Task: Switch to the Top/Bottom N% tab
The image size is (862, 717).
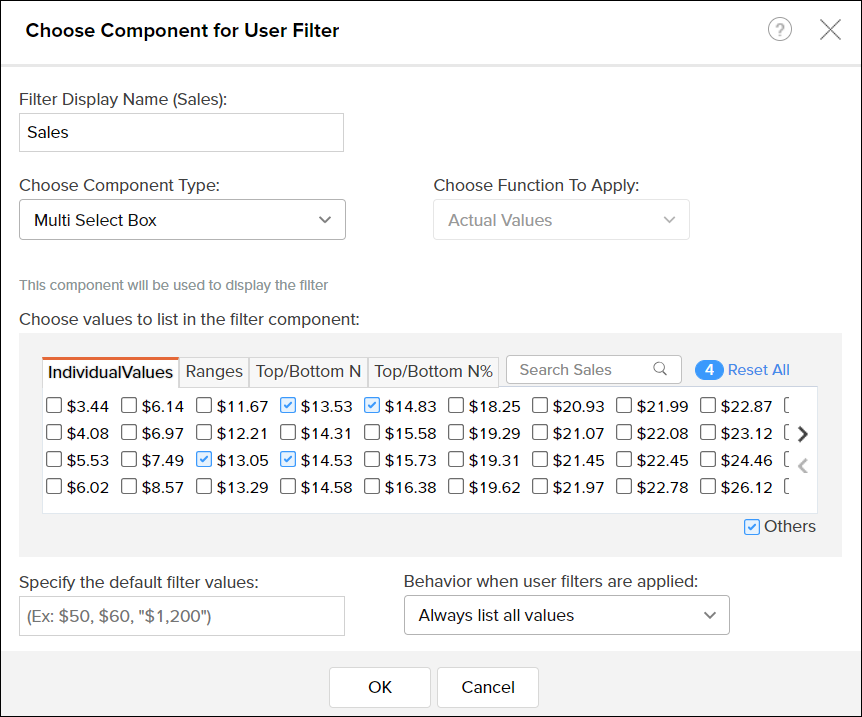Action: click(x=433, y=371)
